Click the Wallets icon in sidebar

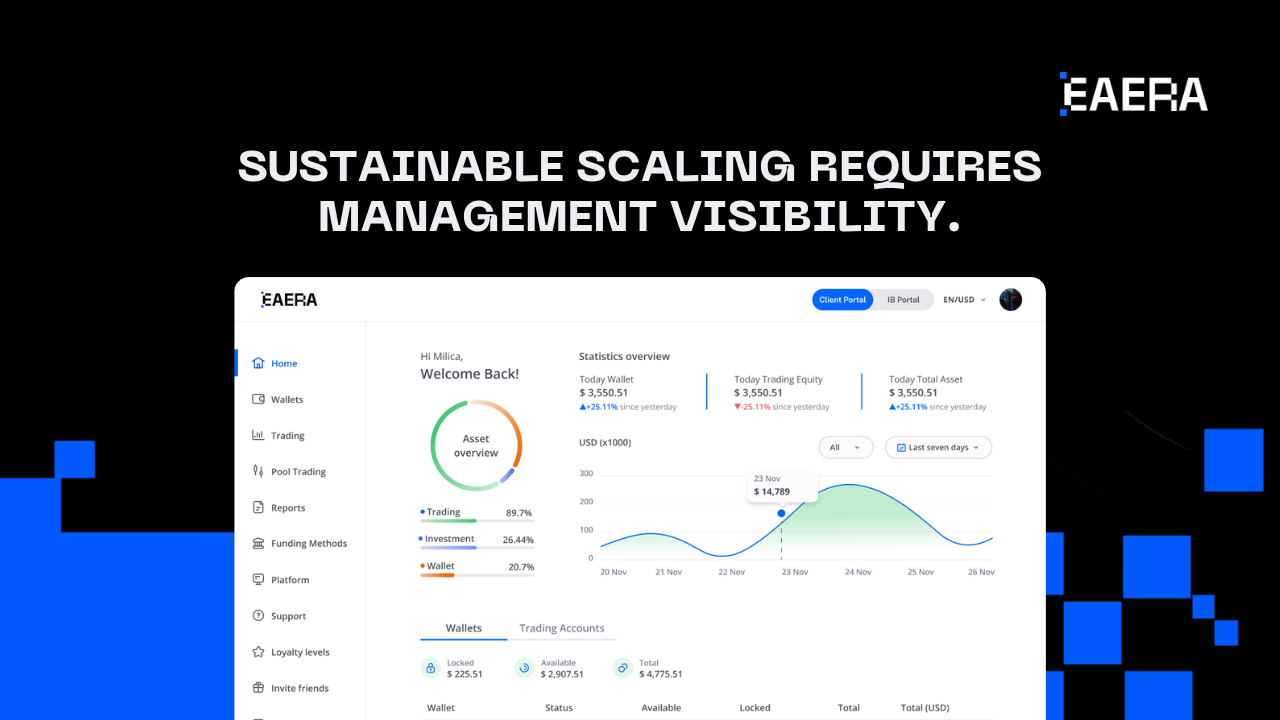coord(259,399)
